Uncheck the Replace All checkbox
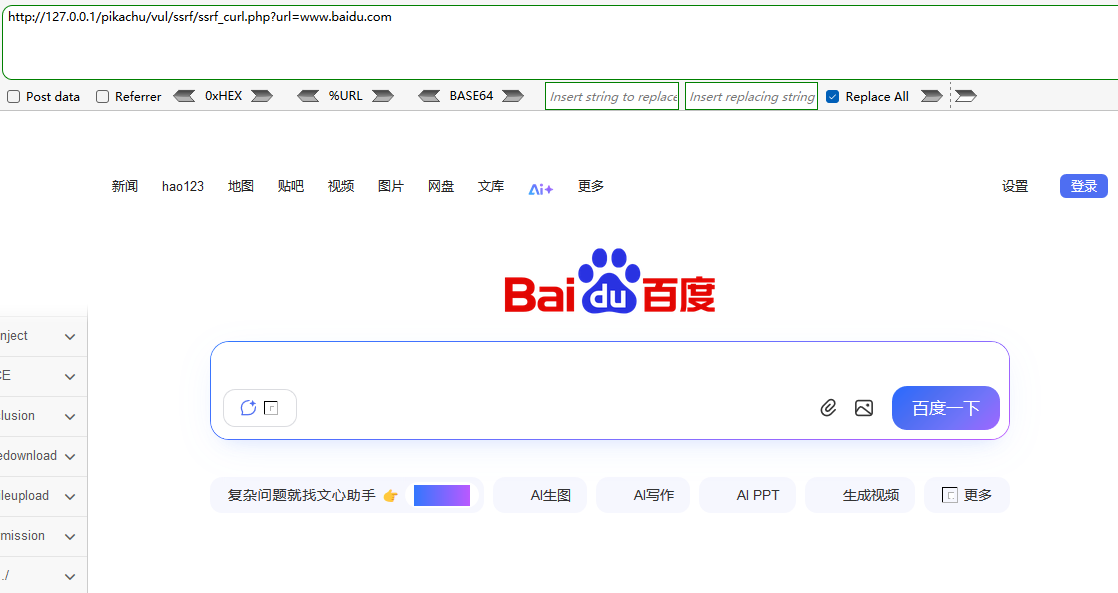 (x=832, y=96)
